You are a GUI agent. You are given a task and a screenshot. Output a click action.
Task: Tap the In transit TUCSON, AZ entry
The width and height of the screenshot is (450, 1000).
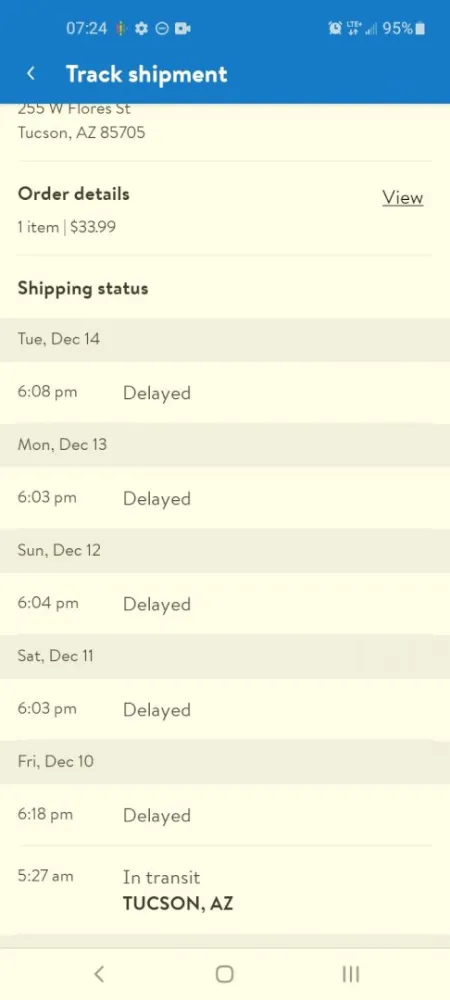coord(225,890)
